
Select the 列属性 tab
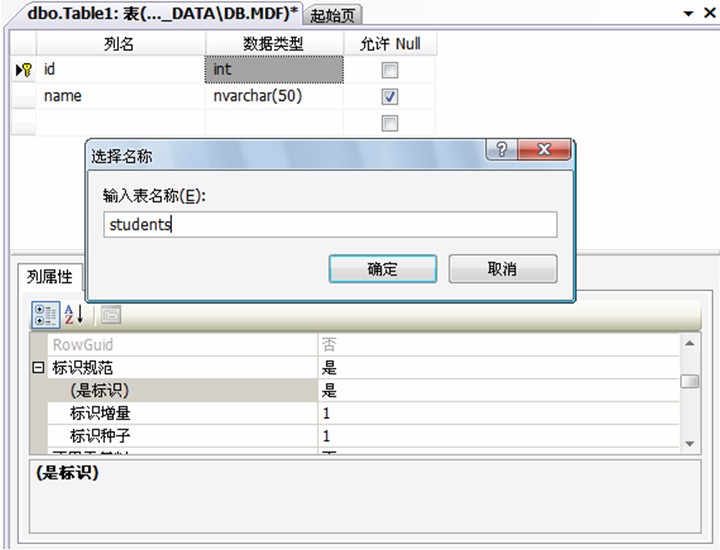click(x=49, y=277)
